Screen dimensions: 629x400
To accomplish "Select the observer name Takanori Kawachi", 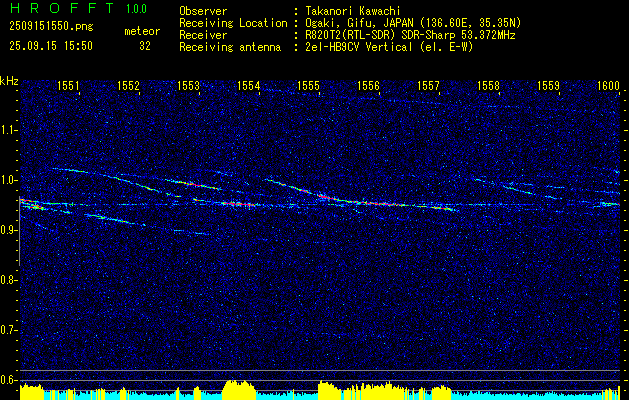I will 355,11.
